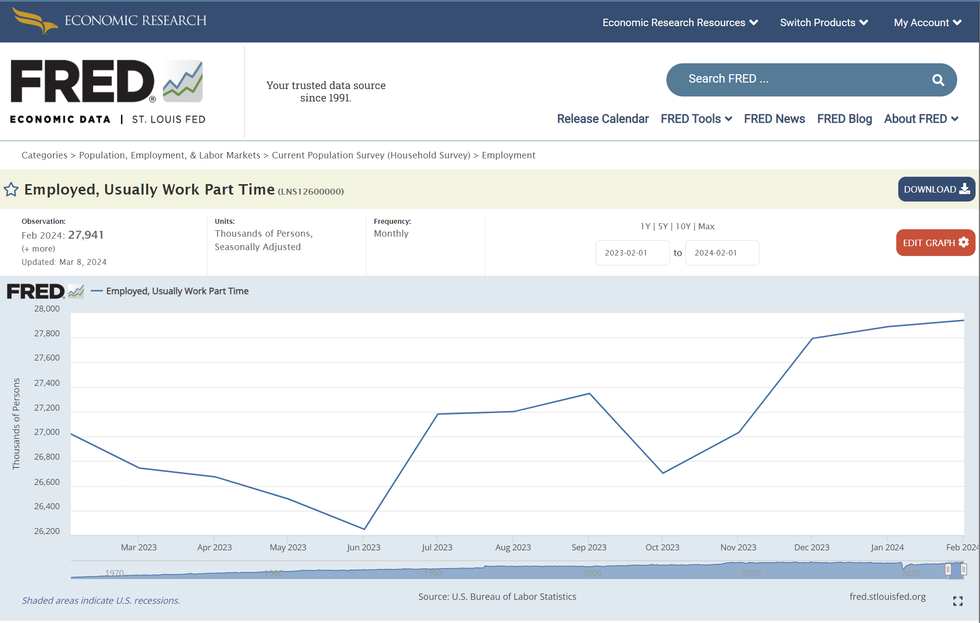Click the star icon to favorite series
Viewport: 980px width, 623px height.
click(11, 190)
